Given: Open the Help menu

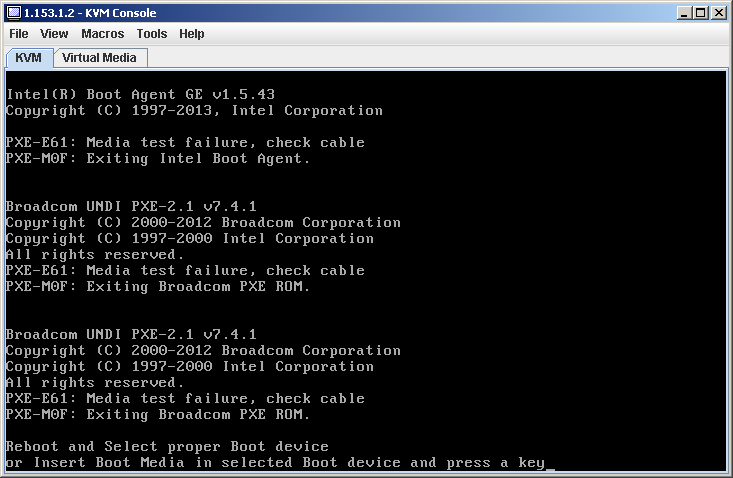Looking at the screenshot, I should point(192,34).
